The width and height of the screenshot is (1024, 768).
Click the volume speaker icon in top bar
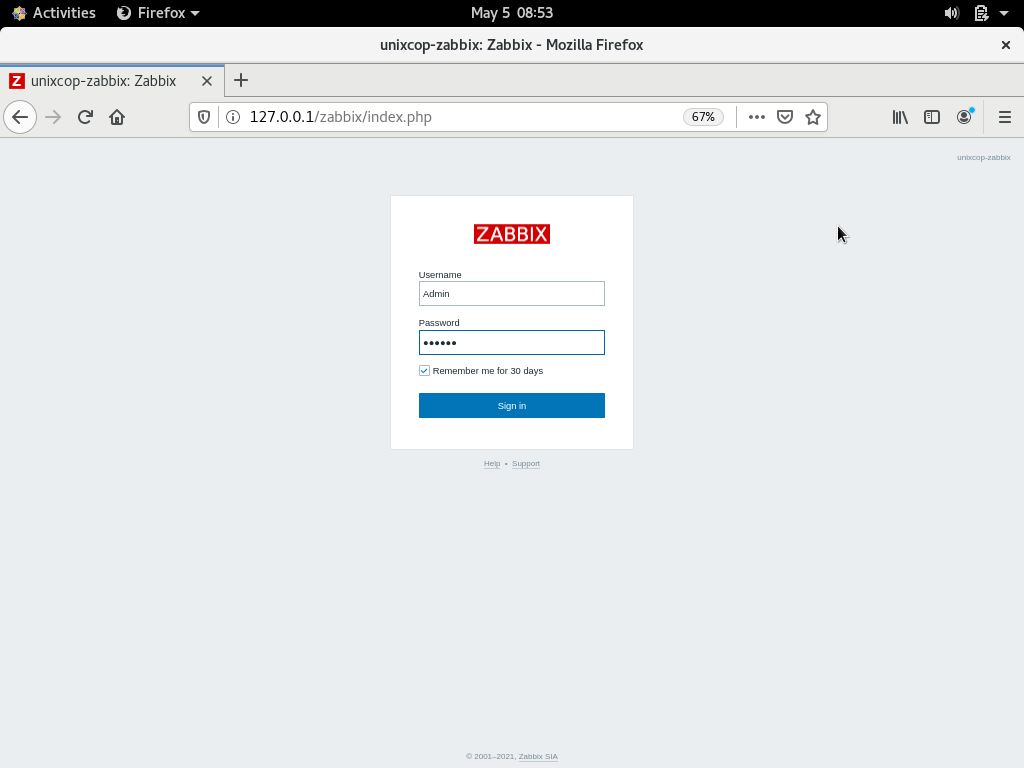click(x=952, y=13)
